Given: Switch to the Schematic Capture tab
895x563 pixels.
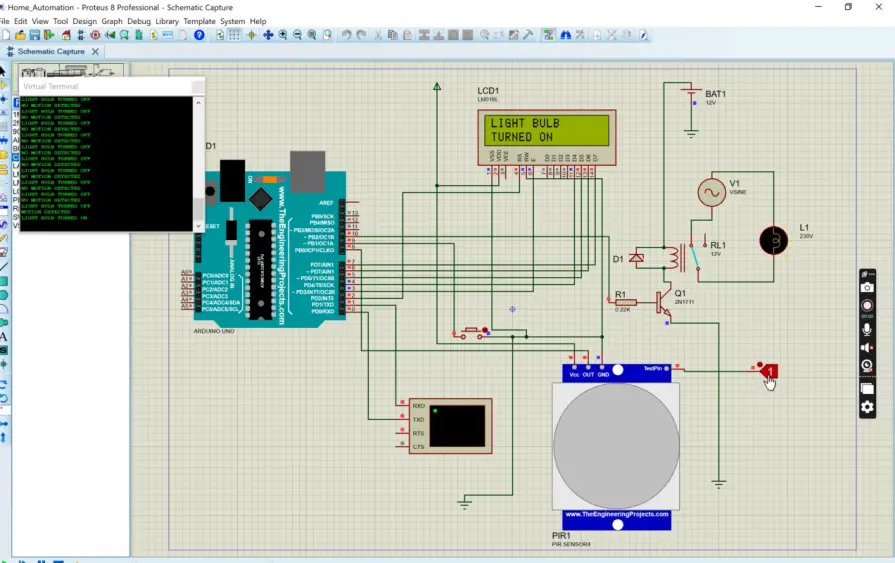Looking at the screenshot, I should click(51, 51).
